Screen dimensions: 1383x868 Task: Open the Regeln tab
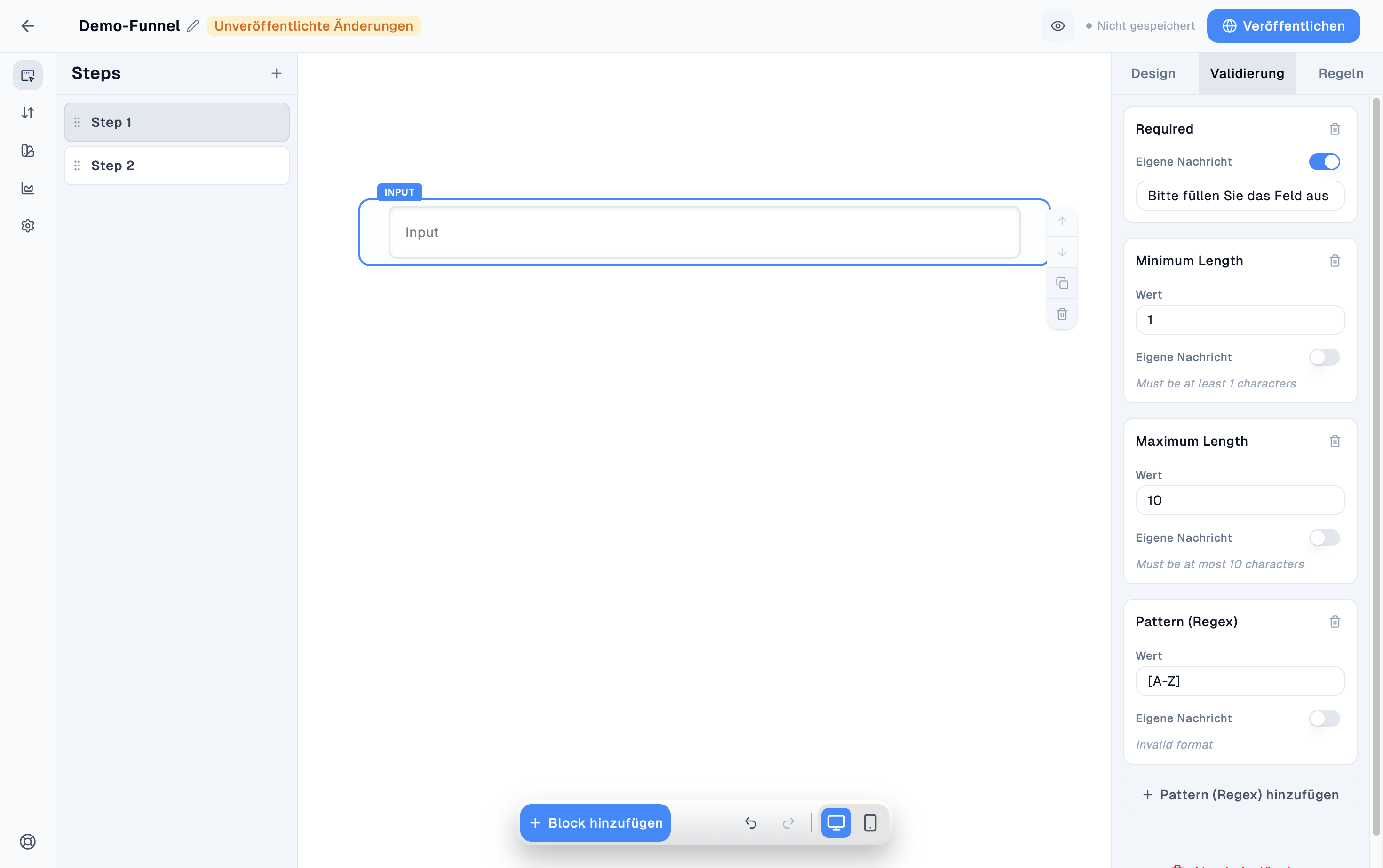tap(1341, 73)
